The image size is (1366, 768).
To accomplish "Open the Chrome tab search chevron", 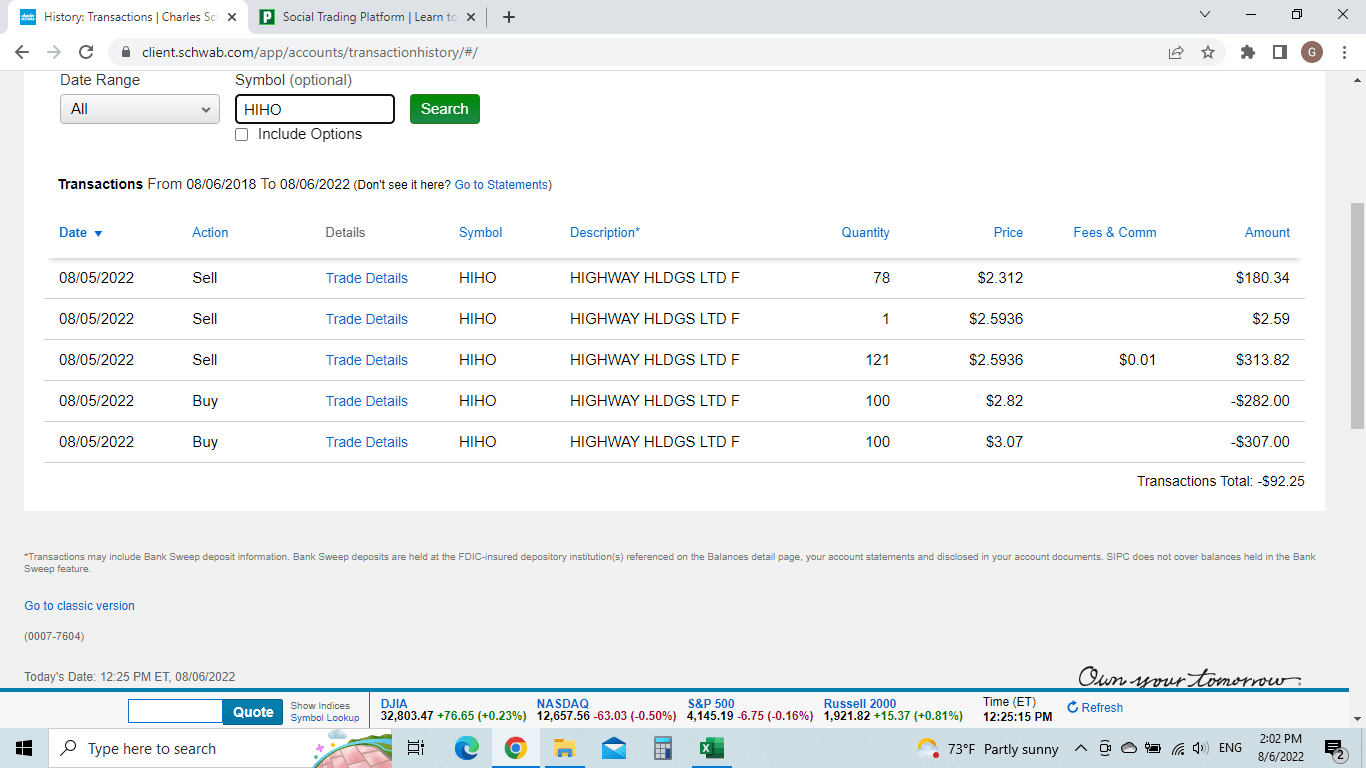I will 1204,16.
